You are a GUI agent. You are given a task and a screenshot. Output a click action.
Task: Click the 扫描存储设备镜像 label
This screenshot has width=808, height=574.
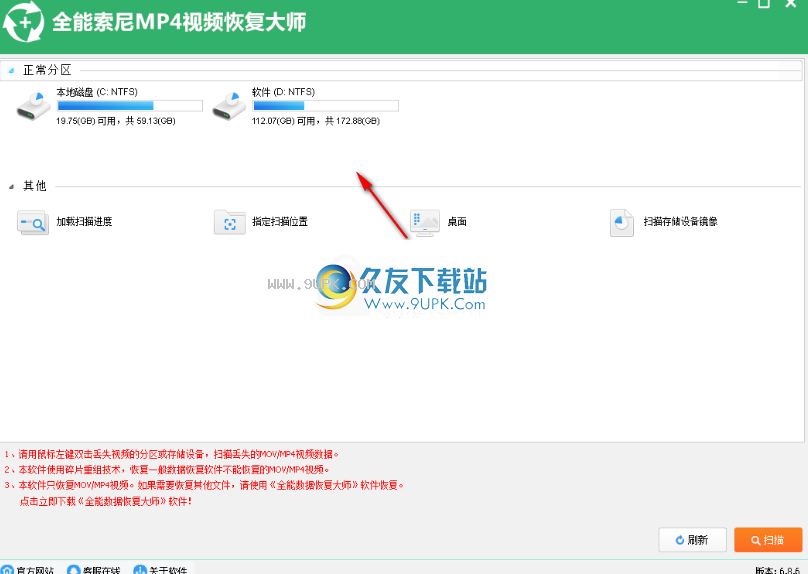(680, 222)
